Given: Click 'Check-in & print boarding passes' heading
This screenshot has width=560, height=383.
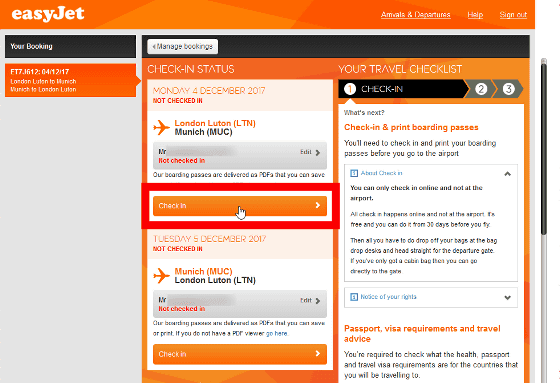Looking at the screenshot, I should click(411, 128).
